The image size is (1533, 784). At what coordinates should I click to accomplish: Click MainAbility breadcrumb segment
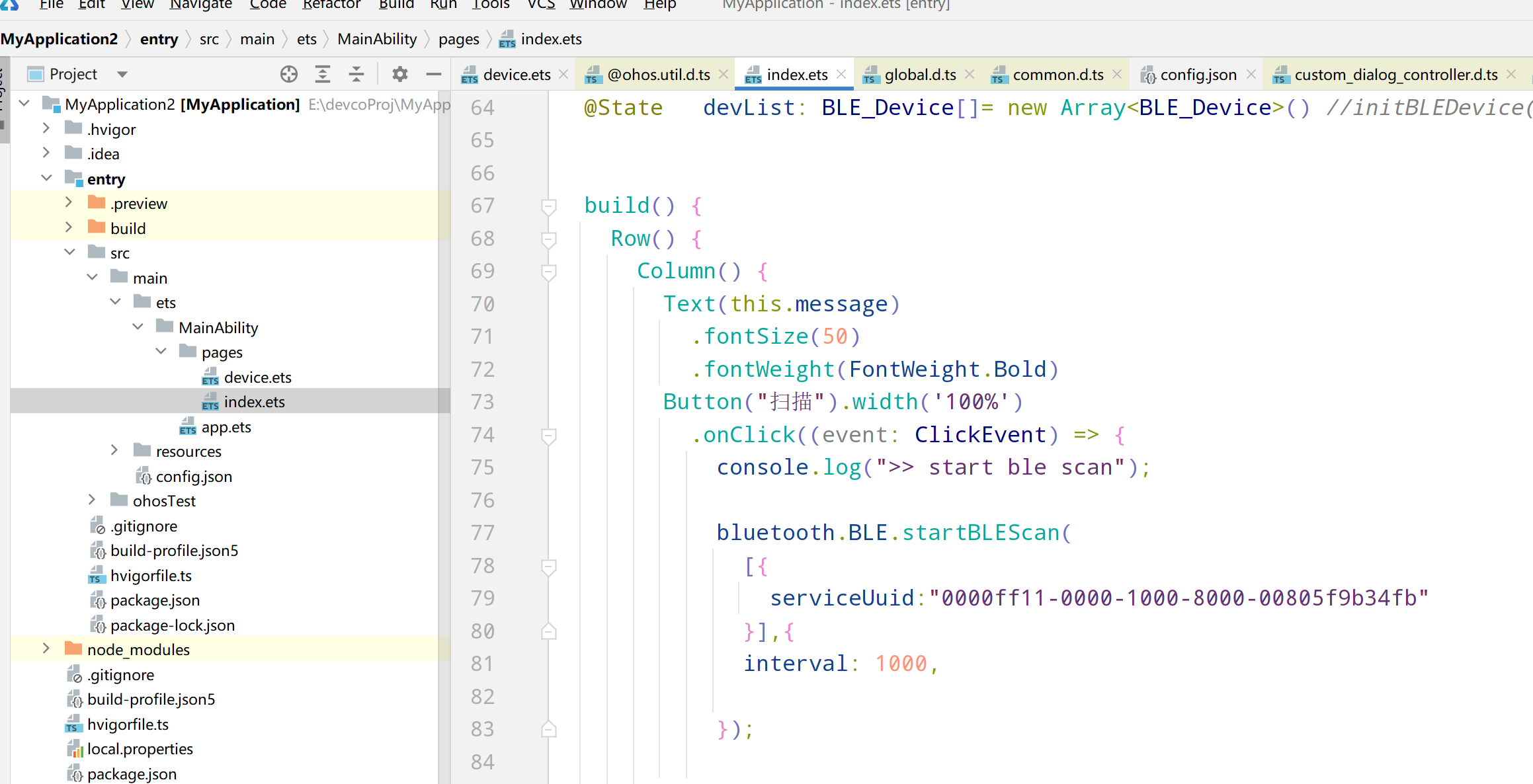(x=377, y=39)
